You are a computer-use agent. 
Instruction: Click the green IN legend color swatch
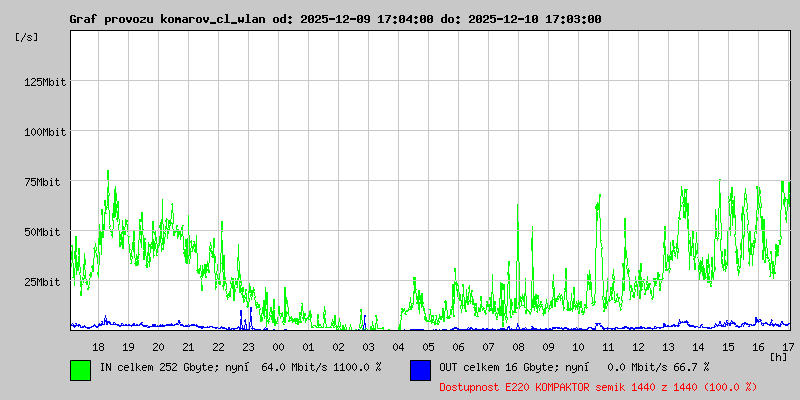tap(80, 369)
